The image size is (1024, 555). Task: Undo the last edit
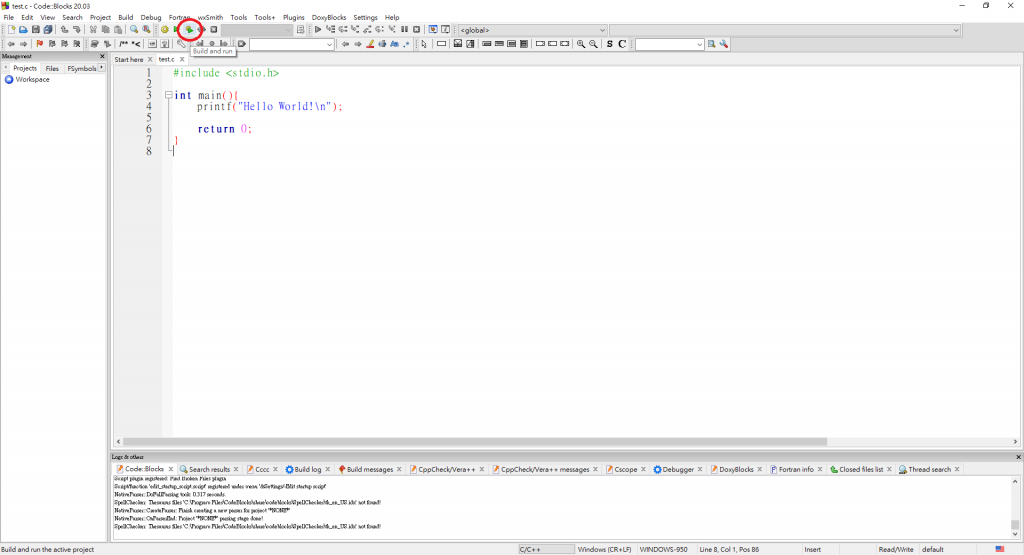[64, 30]
